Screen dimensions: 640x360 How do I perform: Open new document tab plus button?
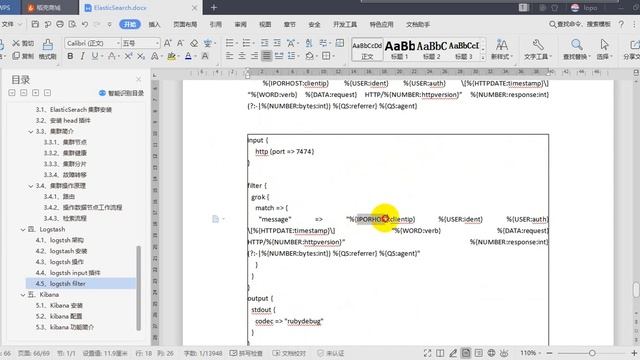[x=213, y=7]
